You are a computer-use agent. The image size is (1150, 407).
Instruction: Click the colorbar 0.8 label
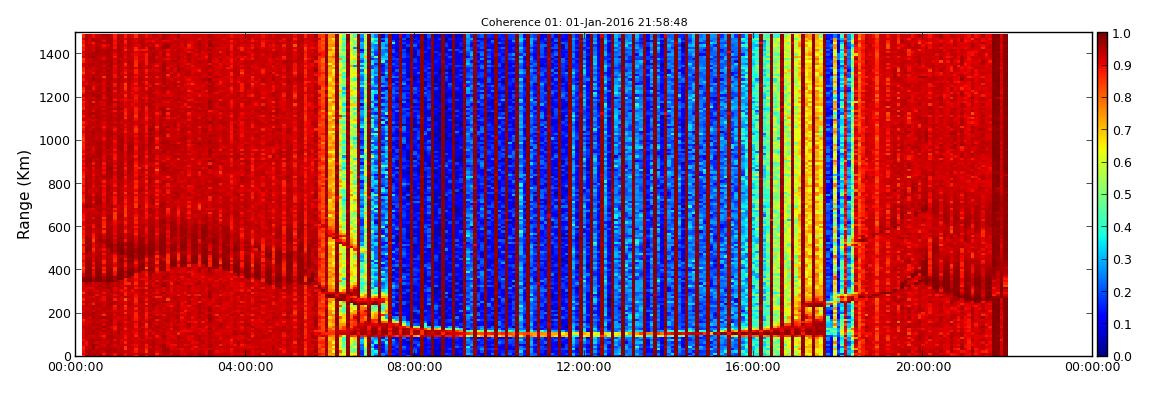pos(1122,98)
